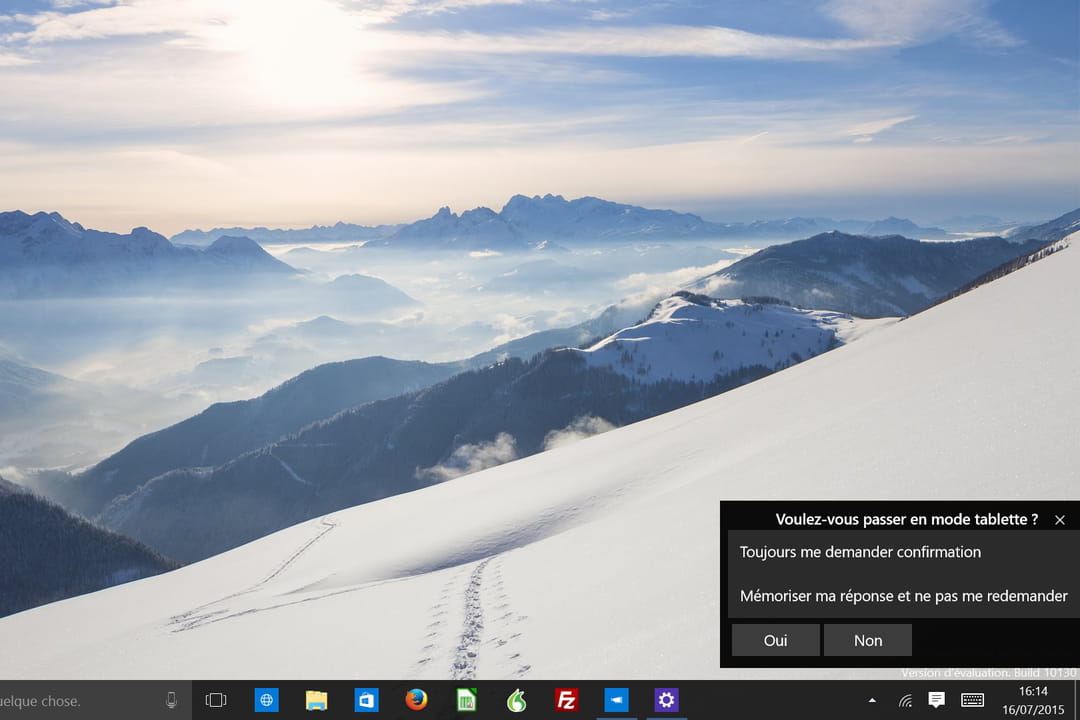This screenshot has height=720, width=1080.
Task: Click Oui to enable tablet mode
Action: pos(775,640)
